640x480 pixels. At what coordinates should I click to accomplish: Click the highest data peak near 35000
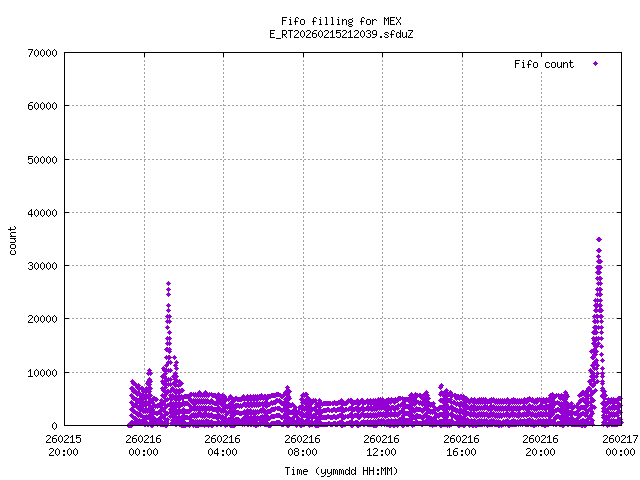(x=599, y=240)
